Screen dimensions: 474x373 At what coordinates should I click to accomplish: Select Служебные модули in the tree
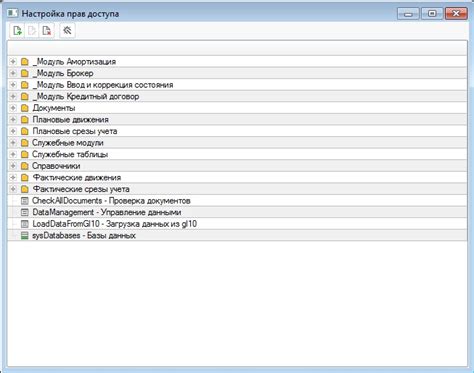click(68, 143)
